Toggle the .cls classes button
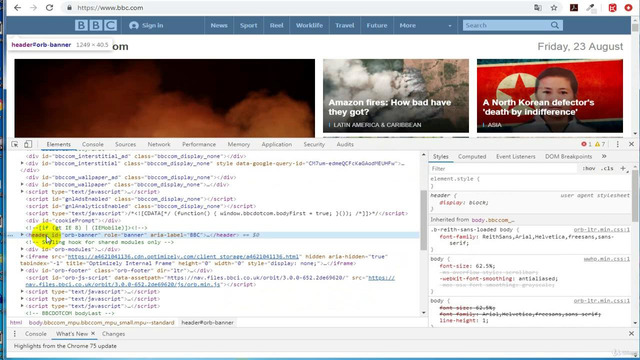The image size is (640, 360). (607, 168)
